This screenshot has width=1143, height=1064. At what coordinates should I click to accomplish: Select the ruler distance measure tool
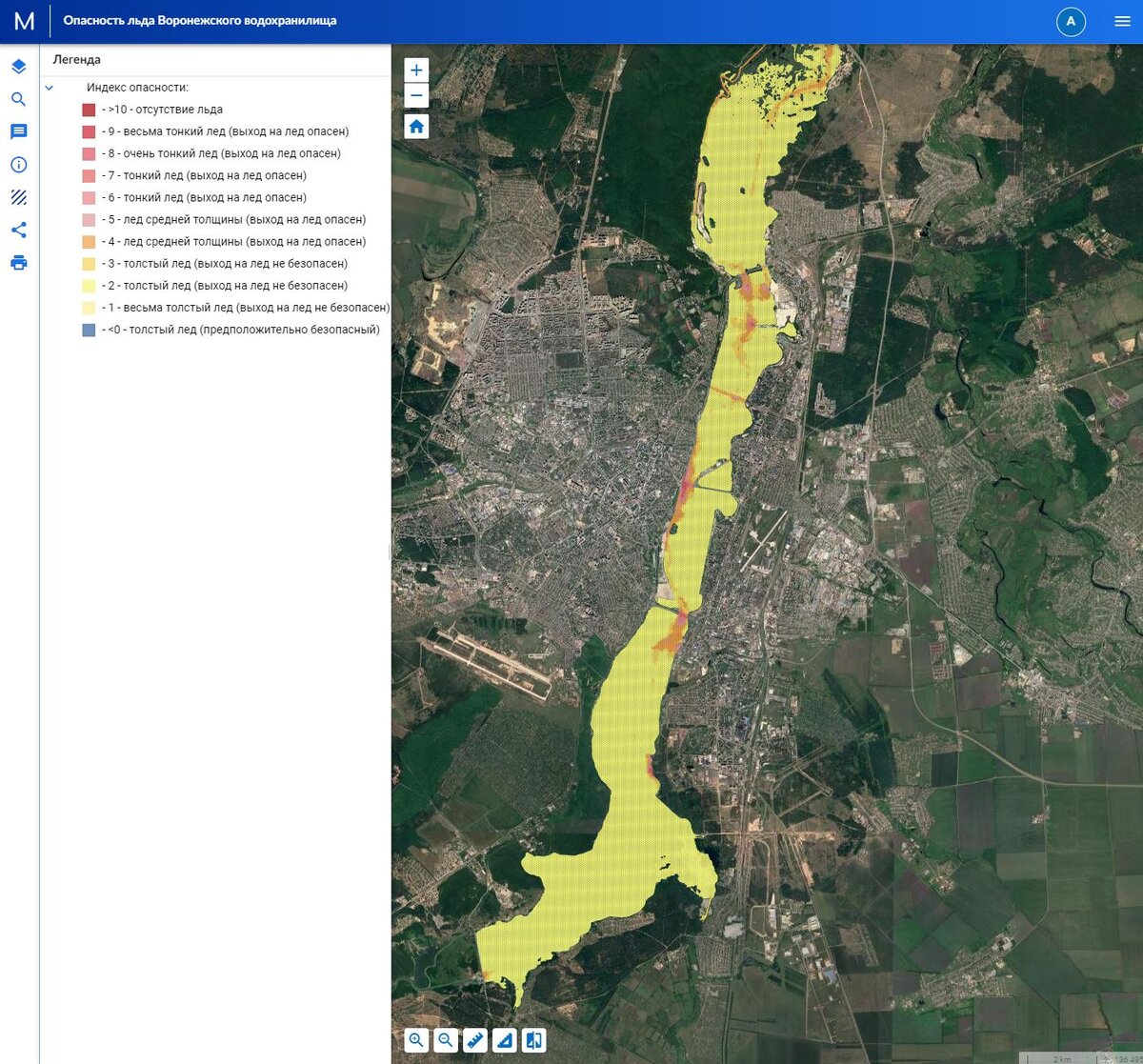click(x=475, y=1040)
